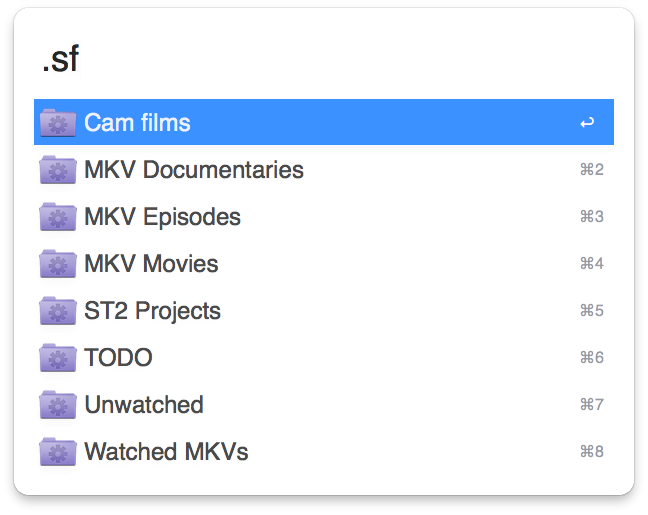Click the Watched MKVs folder icon
Image resolution: width=648 pixels, height=515 pixels.
(x=58, y=452)
